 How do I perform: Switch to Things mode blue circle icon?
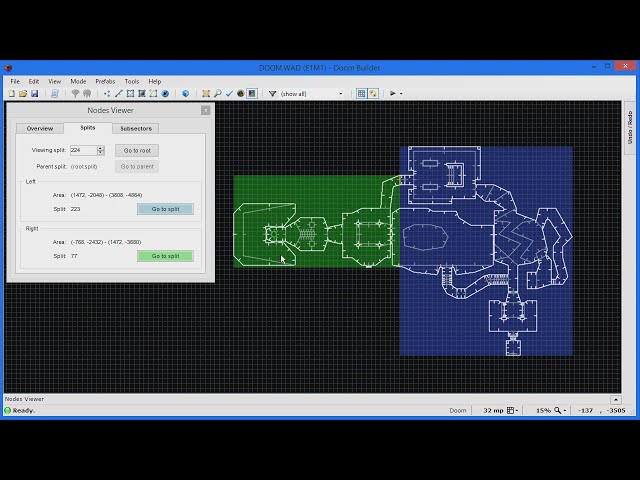165,94
